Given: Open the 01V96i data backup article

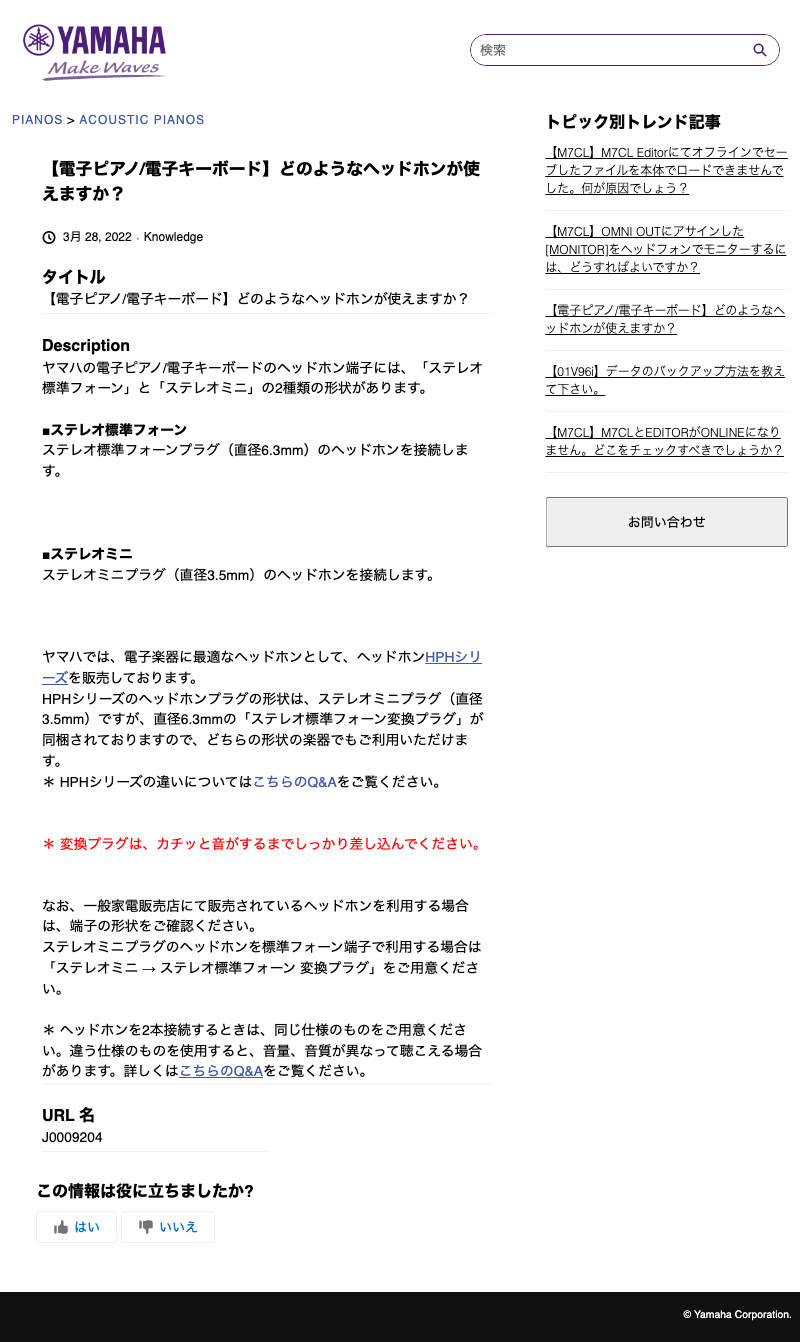Looking at the screenshot, I should pos(666,380).
